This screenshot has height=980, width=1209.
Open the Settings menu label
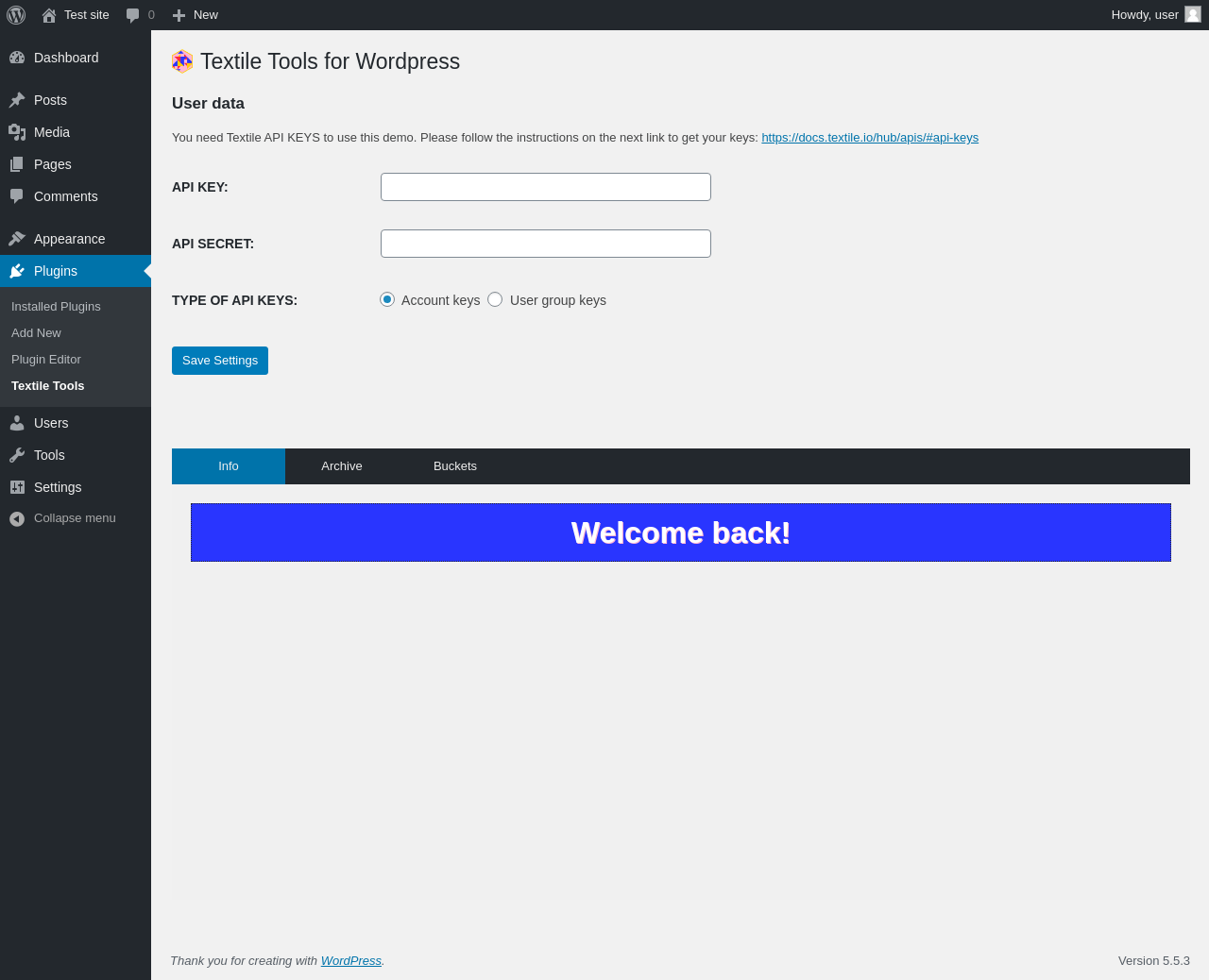click(x=58, y=487)
